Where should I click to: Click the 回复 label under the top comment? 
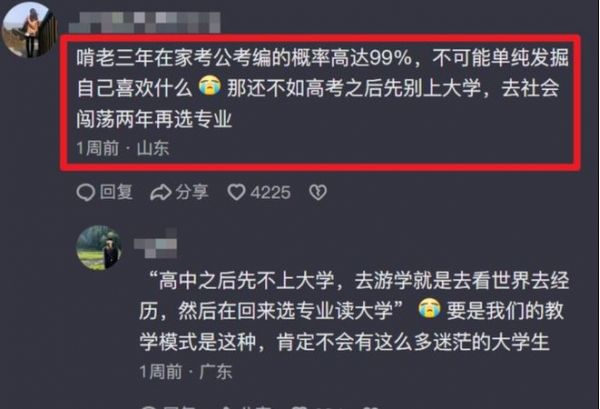point(116,192)
